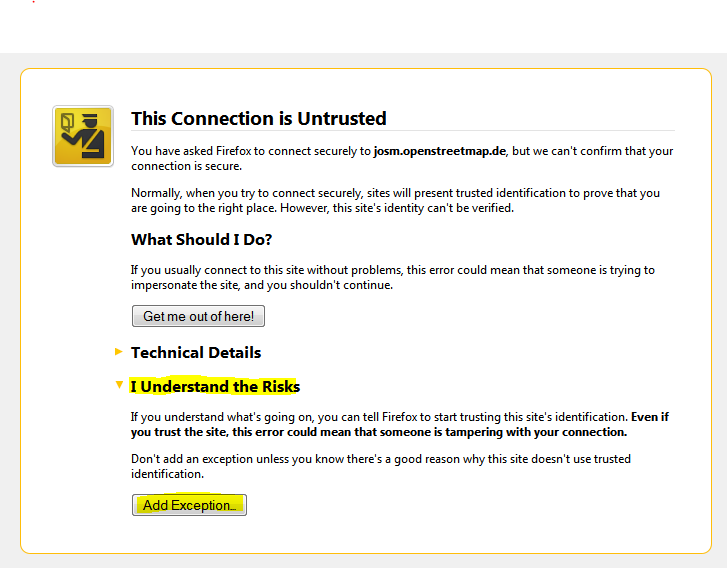The height and width of the screenshot is (568, 727).
Task: Click the untrusted connection warning officer icon
Action: 83,136
